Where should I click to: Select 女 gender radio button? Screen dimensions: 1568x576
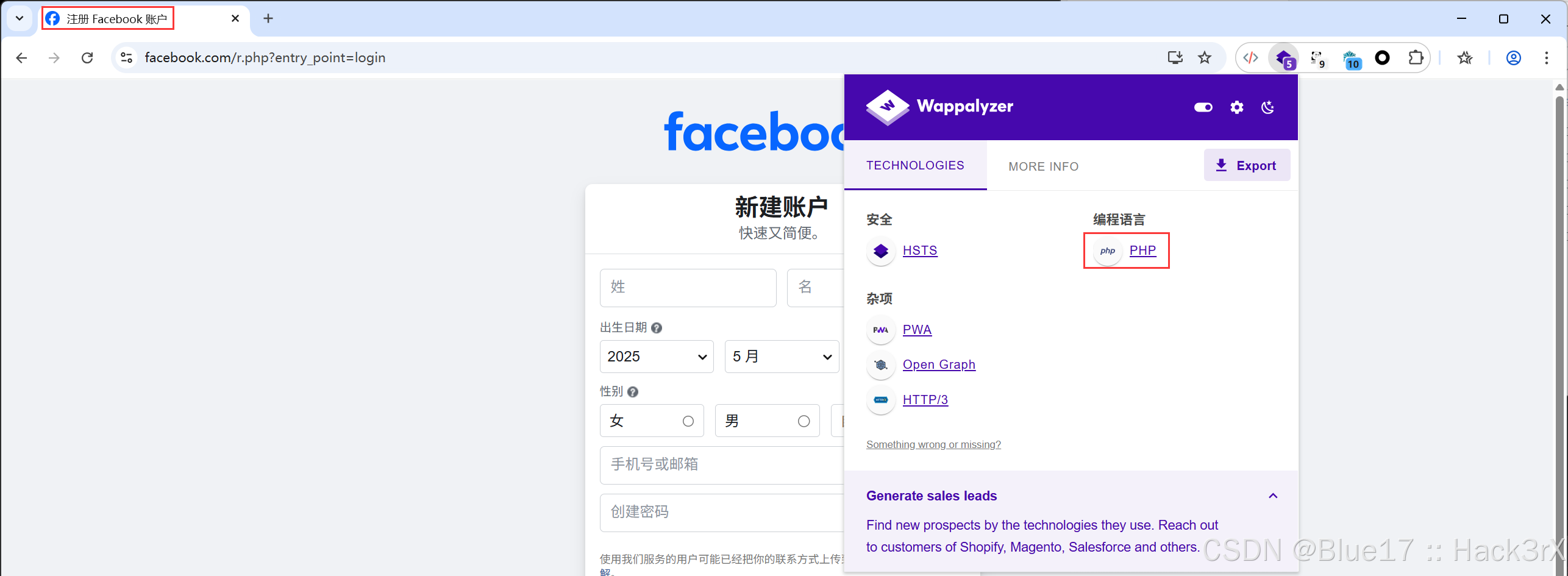tap(688, 421)
